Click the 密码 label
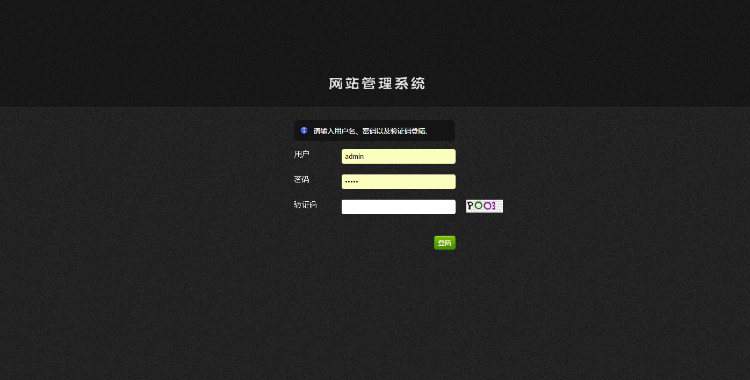750x380 pixels. pyautogui.click(x=301, y=179)
